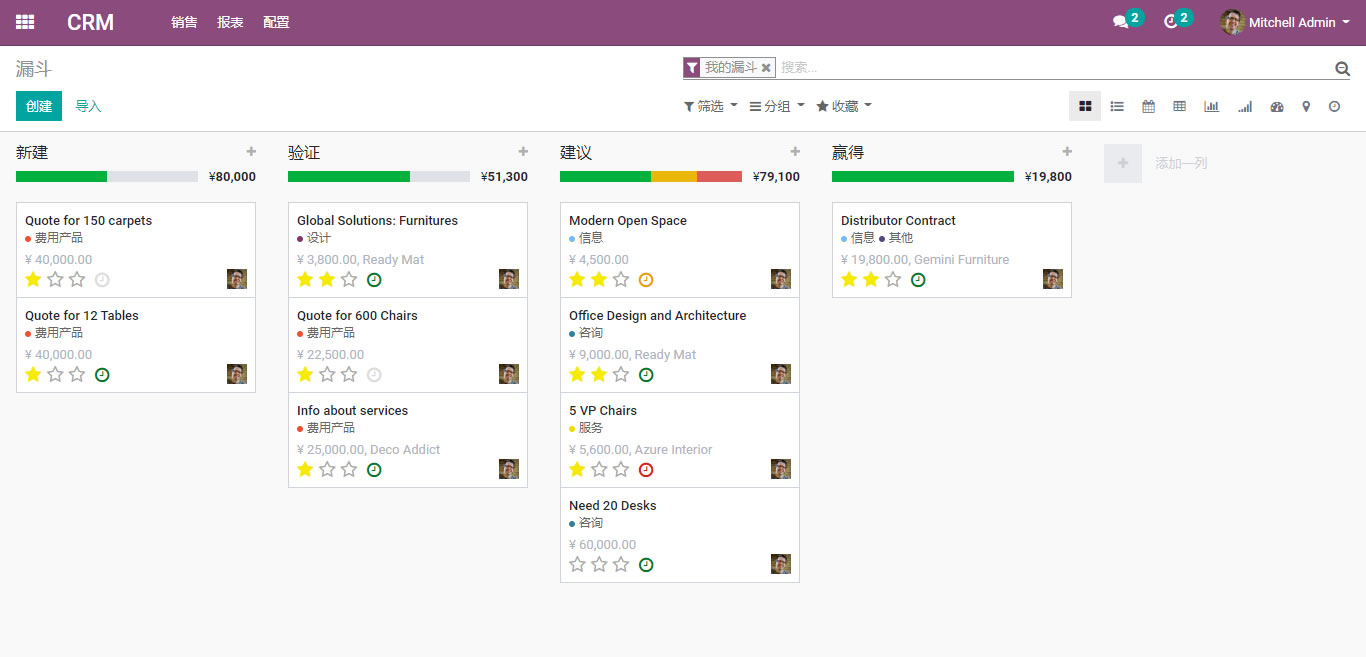Switch to bar graph view
Image resolution: width=1366 pixels, height=657 pixels.
point(1211,106)
